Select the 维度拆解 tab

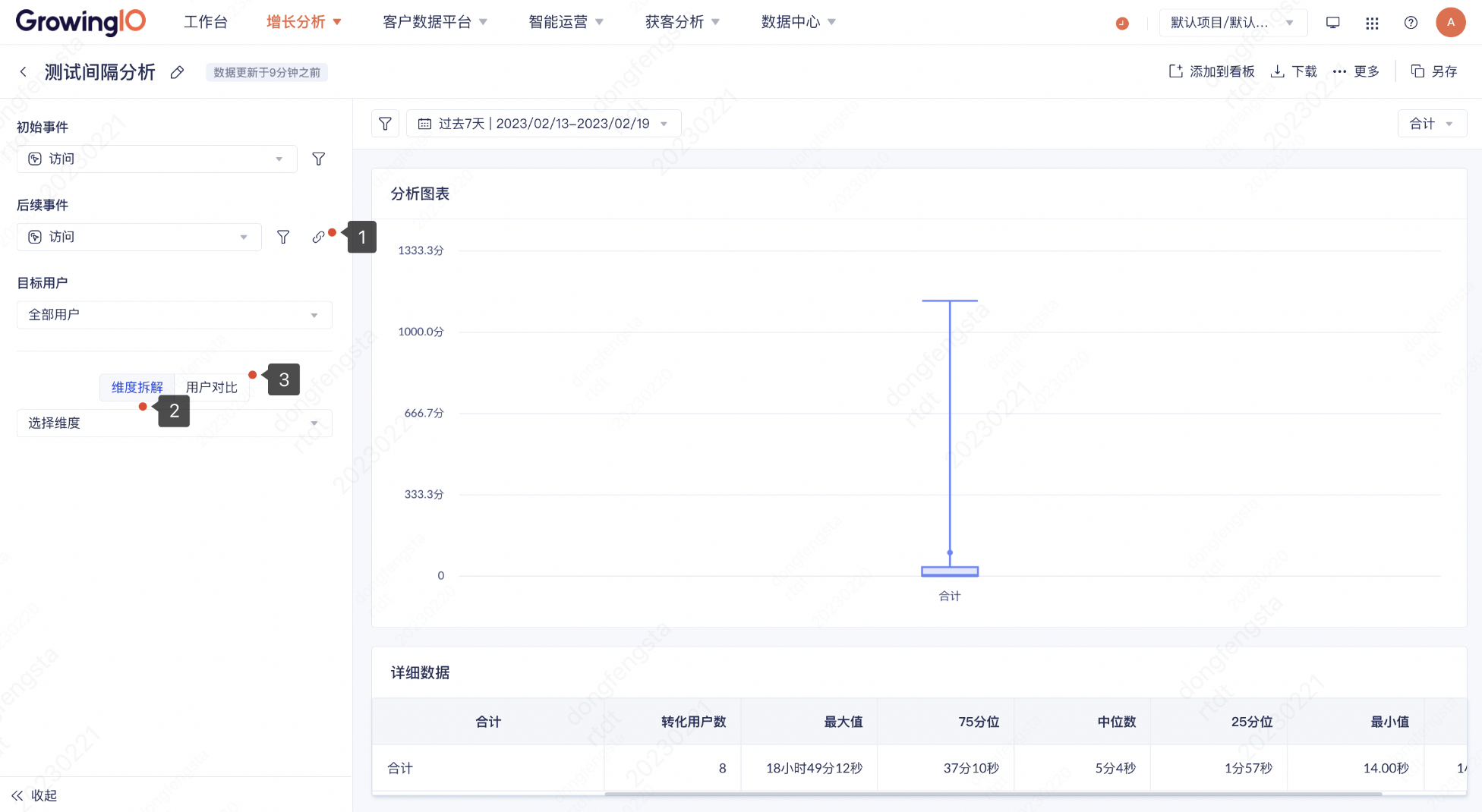click(137, 387)
